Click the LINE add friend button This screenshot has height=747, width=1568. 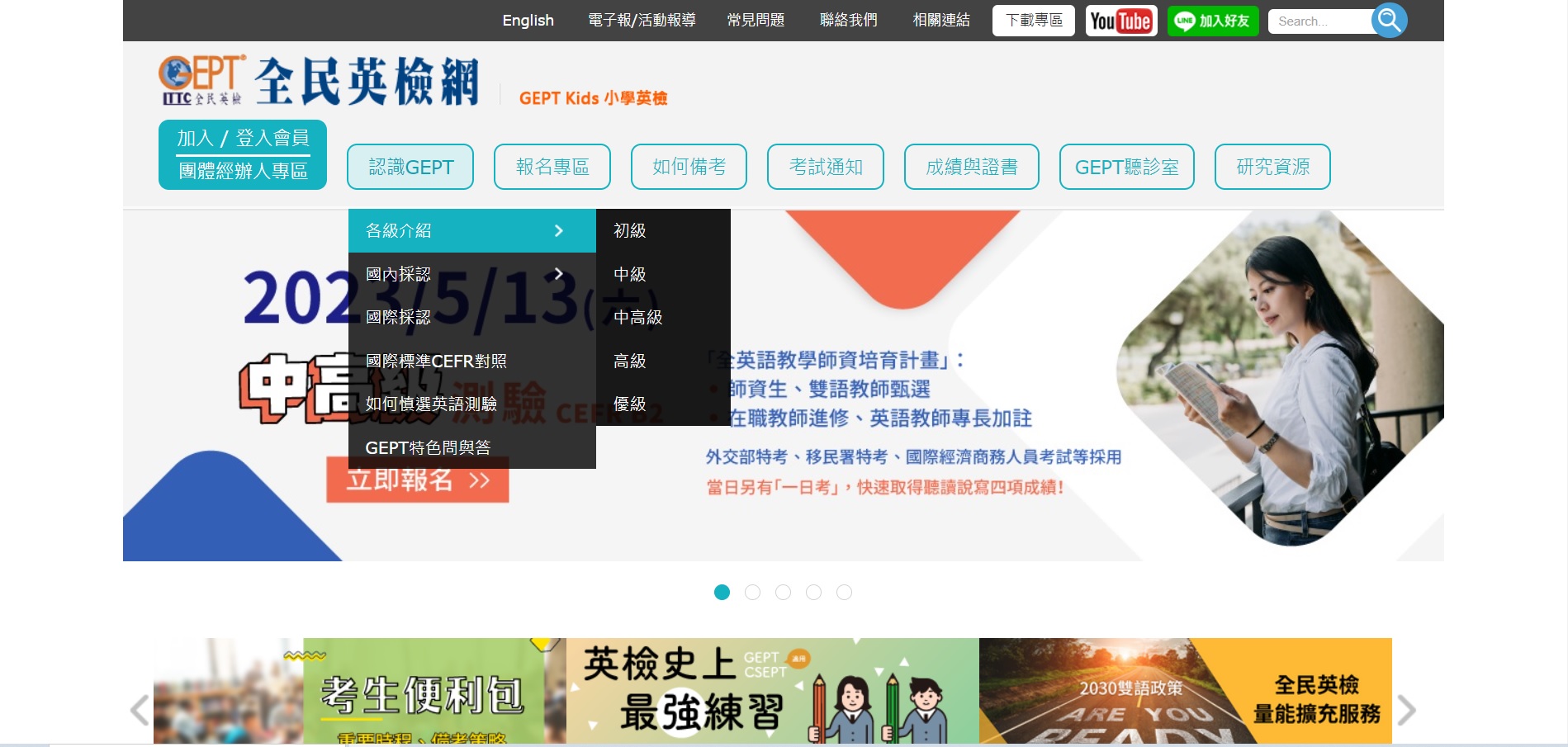tap(1213, 21)
